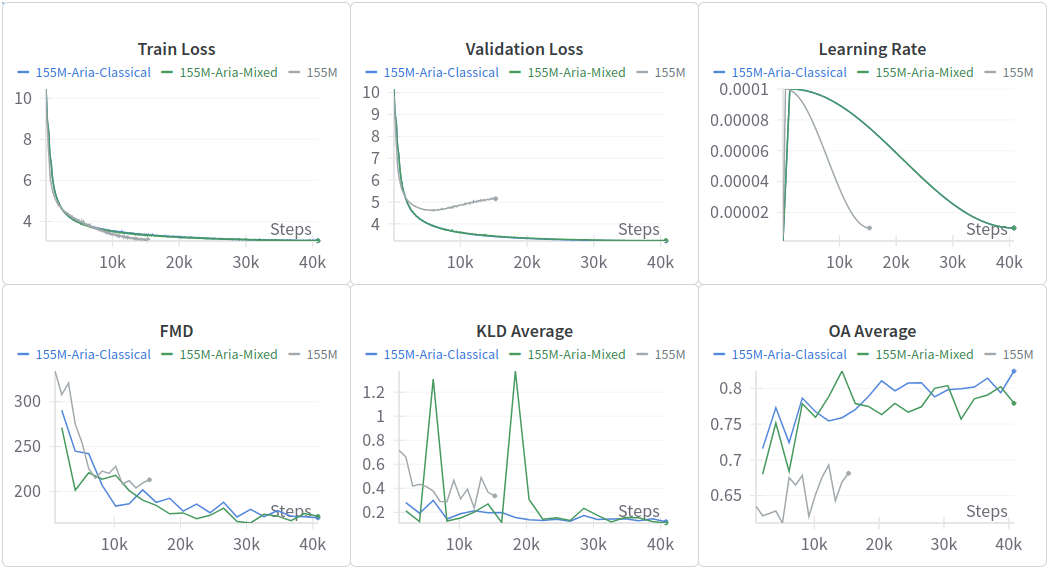
Task: Toggle 155M legend entry in OA Average chart
Action: tap(1017, 354)
